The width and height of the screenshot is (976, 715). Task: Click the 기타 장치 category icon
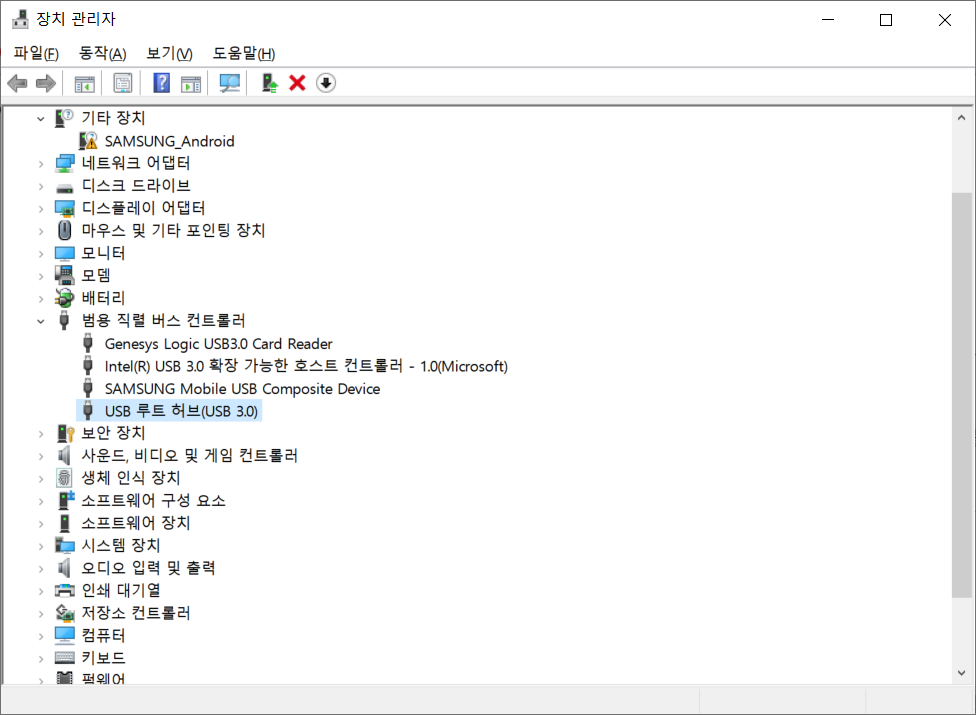coord(64,118)
